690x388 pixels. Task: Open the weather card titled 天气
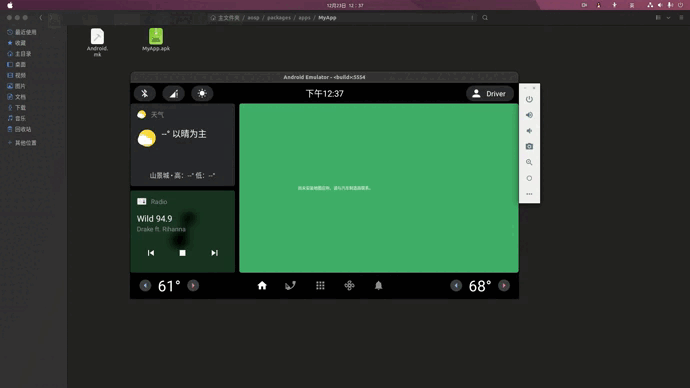183,145
